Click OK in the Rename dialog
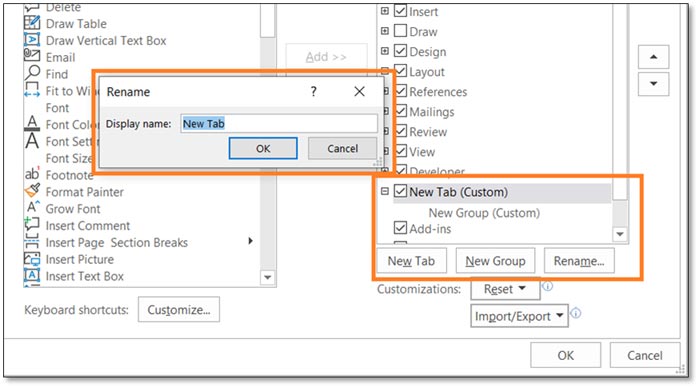Viewport: 699px width, 387px height. 263,148
